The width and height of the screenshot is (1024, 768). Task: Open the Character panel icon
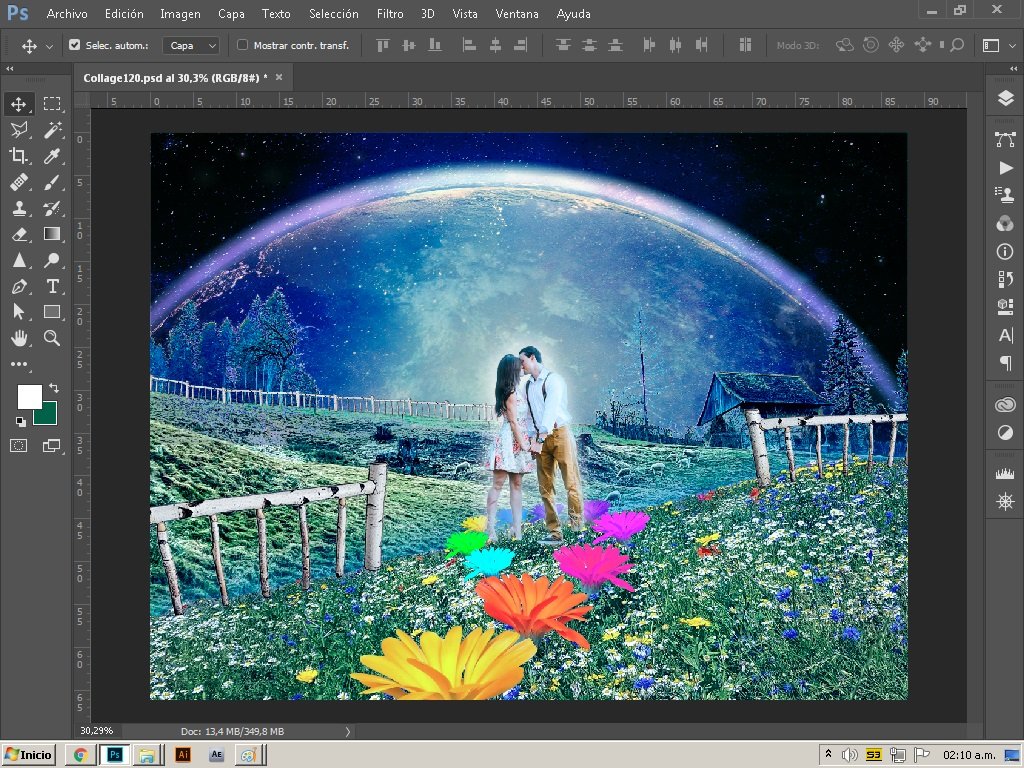click(x=1005, y=335)
